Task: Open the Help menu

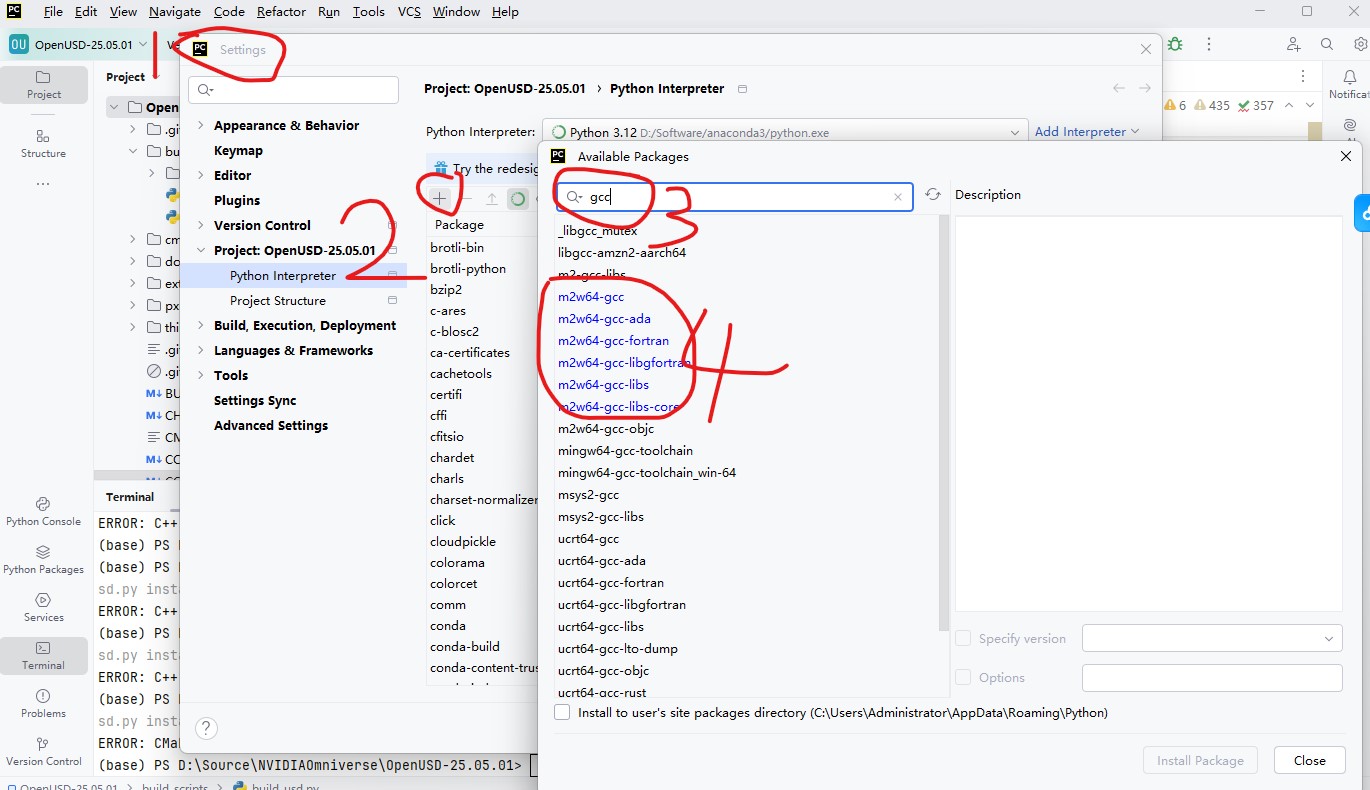Action: [x=505, y=12]
